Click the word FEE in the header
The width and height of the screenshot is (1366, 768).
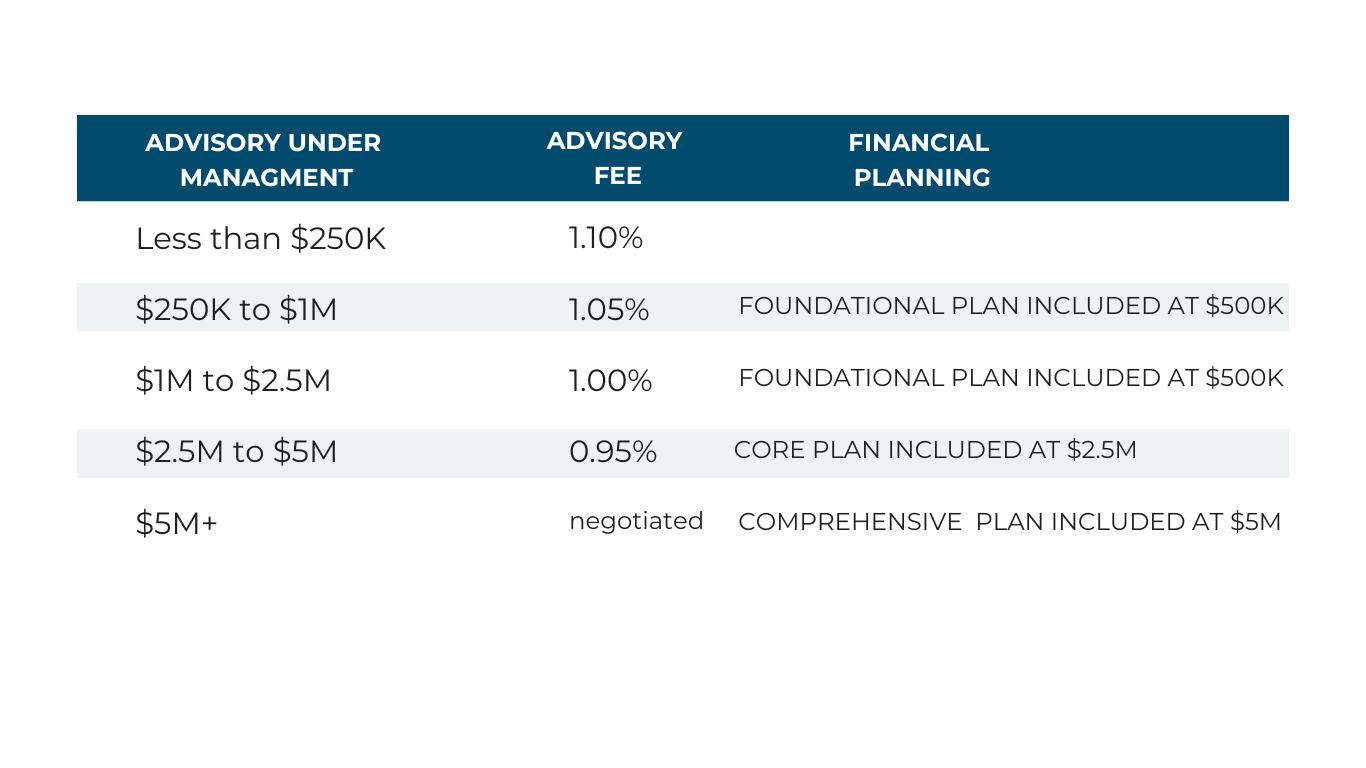point(618,176)
